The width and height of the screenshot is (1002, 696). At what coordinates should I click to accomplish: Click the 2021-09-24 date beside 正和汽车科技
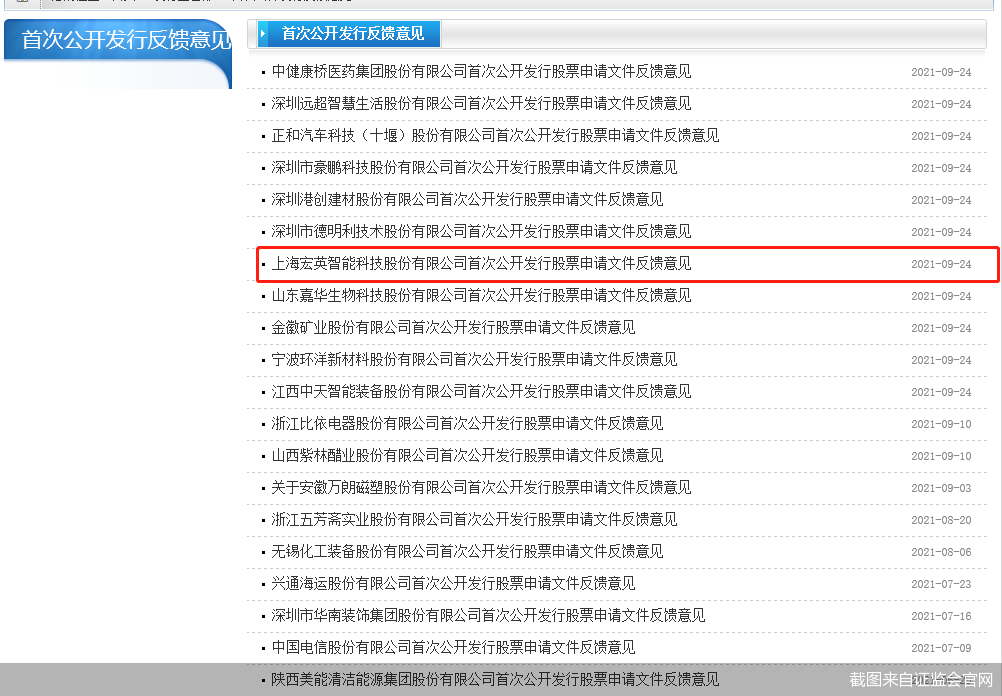click(941, 136)
